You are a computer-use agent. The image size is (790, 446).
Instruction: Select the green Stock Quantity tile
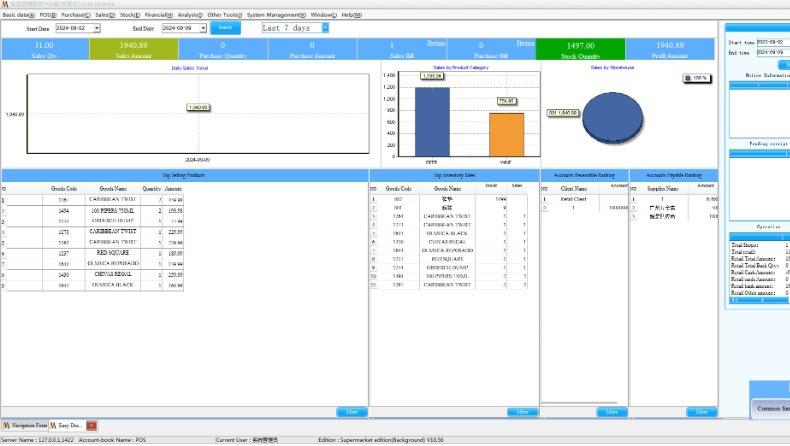click(x=580, y=49)
